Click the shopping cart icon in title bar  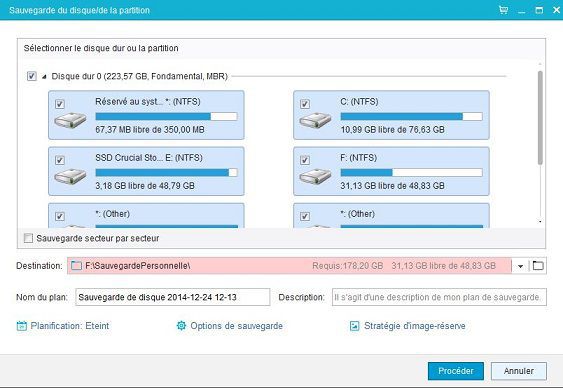[503, 10]
